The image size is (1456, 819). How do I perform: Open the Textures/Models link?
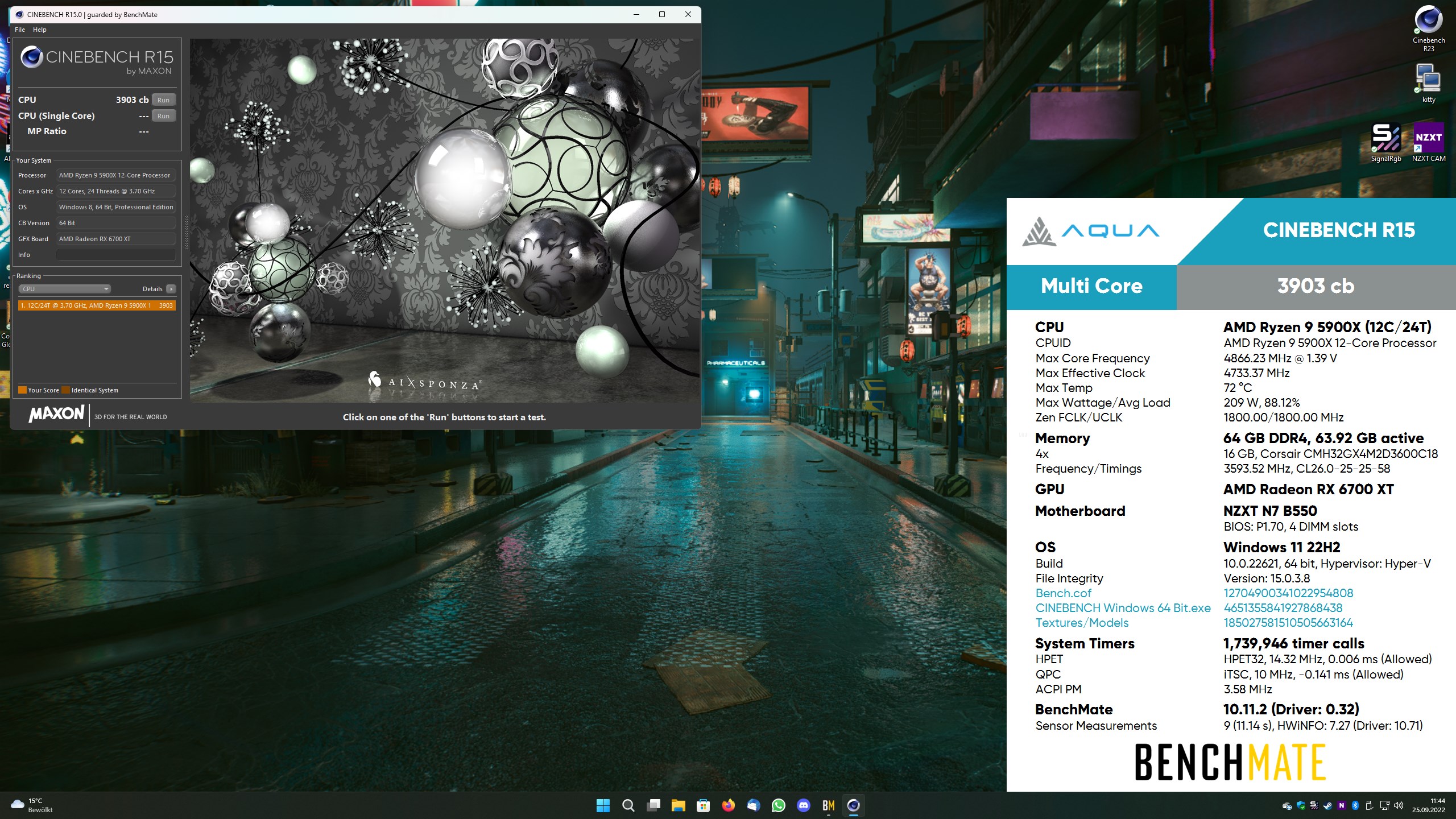coord(1082,623)
